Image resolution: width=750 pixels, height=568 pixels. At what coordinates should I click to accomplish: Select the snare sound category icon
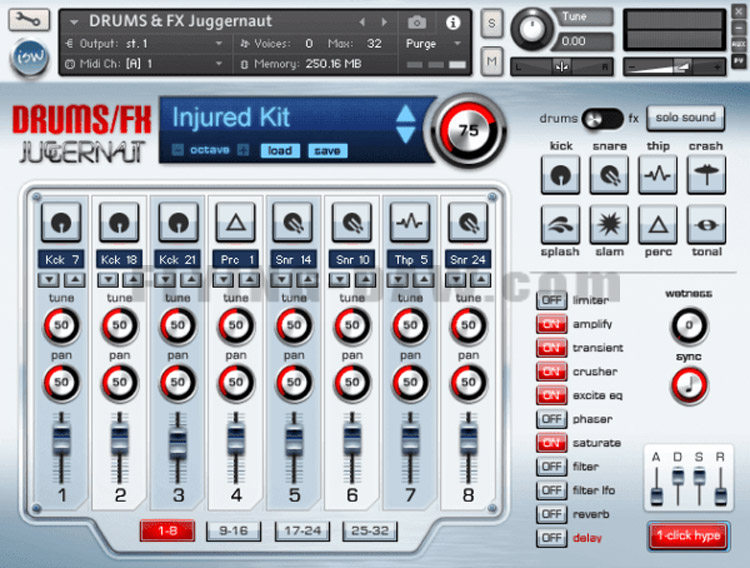click(x=609, y=175)
